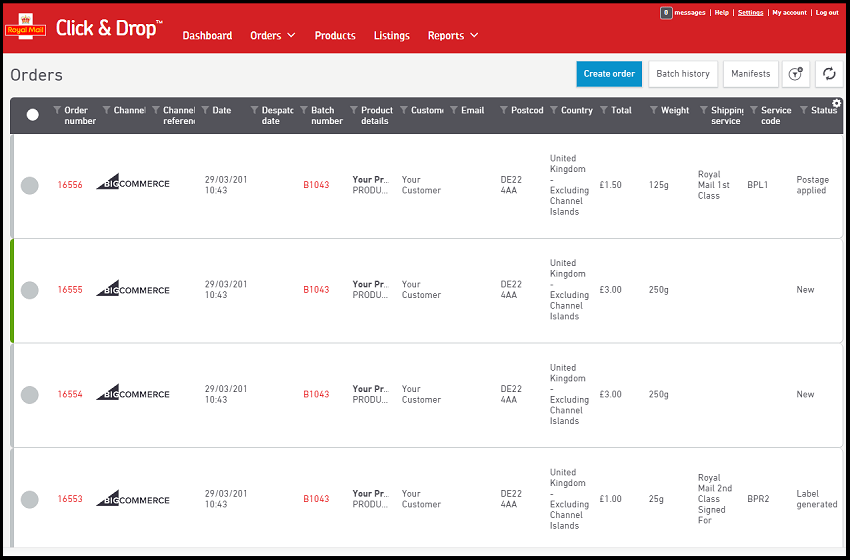The width and height of the screenshot is (850, 560).
Task: Click the BigCommerce logo in order 16553 row
Action: [133, 498]
